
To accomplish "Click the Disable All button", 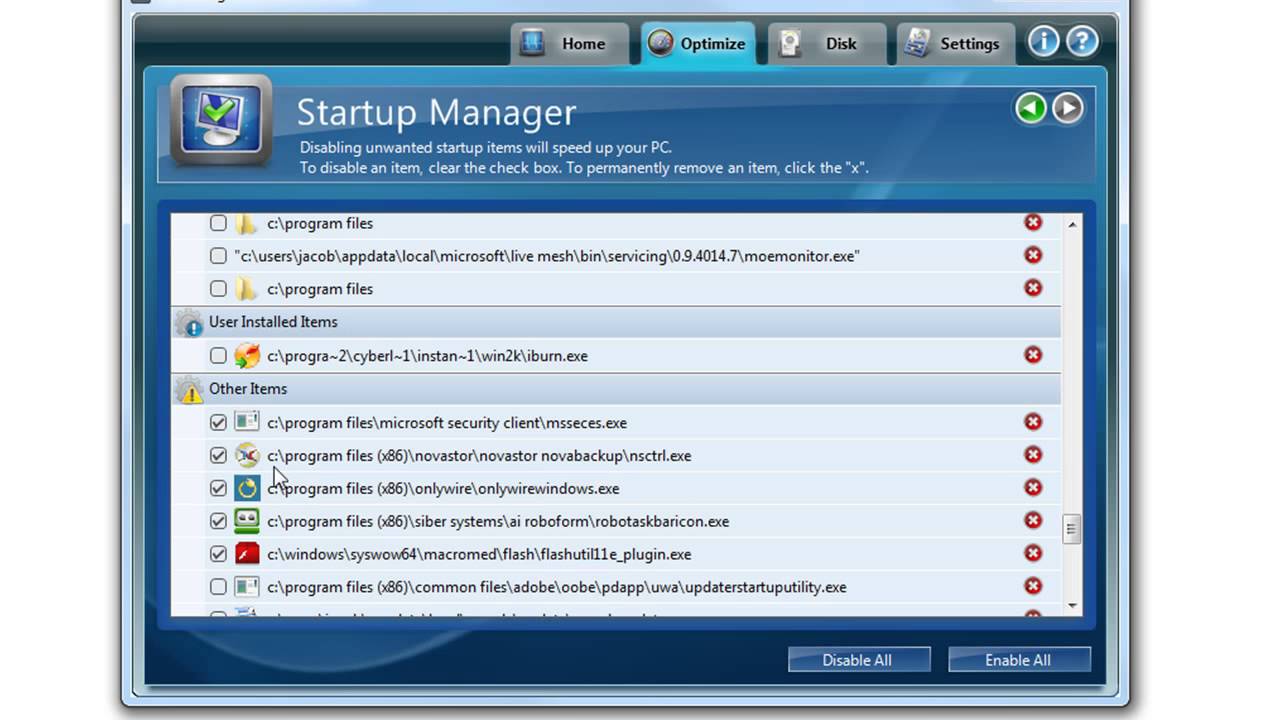I will point(859,659).
